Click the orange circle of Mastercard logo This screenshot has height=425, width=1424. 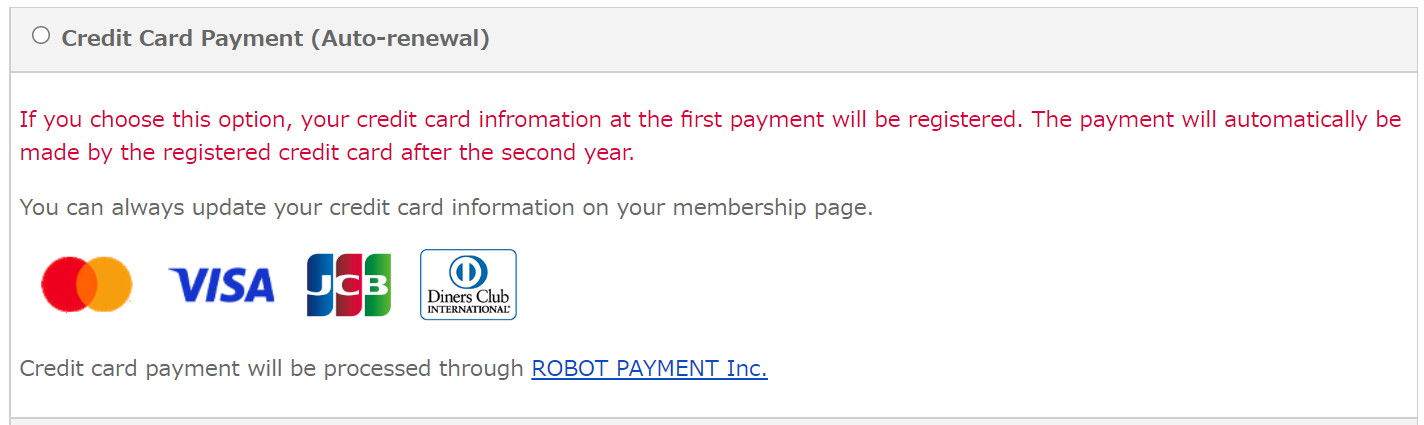pos(108,284)
